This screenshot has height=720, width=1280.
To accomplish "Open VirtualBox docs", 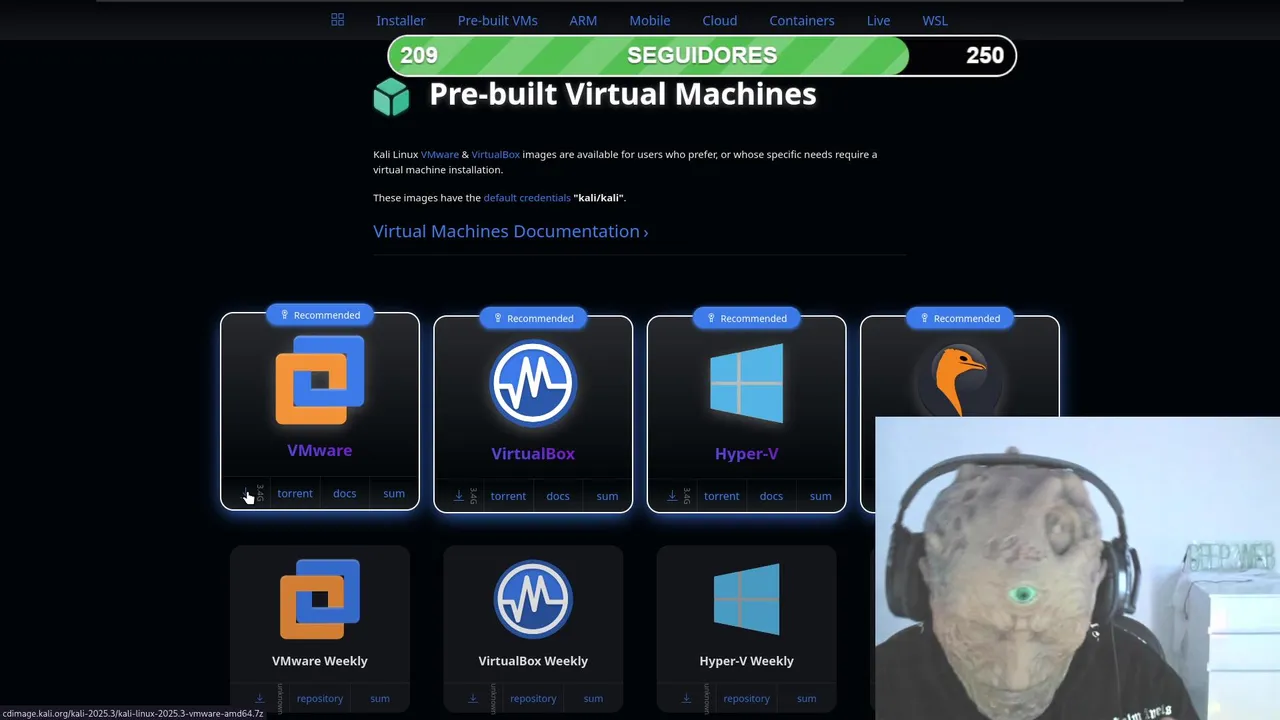I will point(558,496).
